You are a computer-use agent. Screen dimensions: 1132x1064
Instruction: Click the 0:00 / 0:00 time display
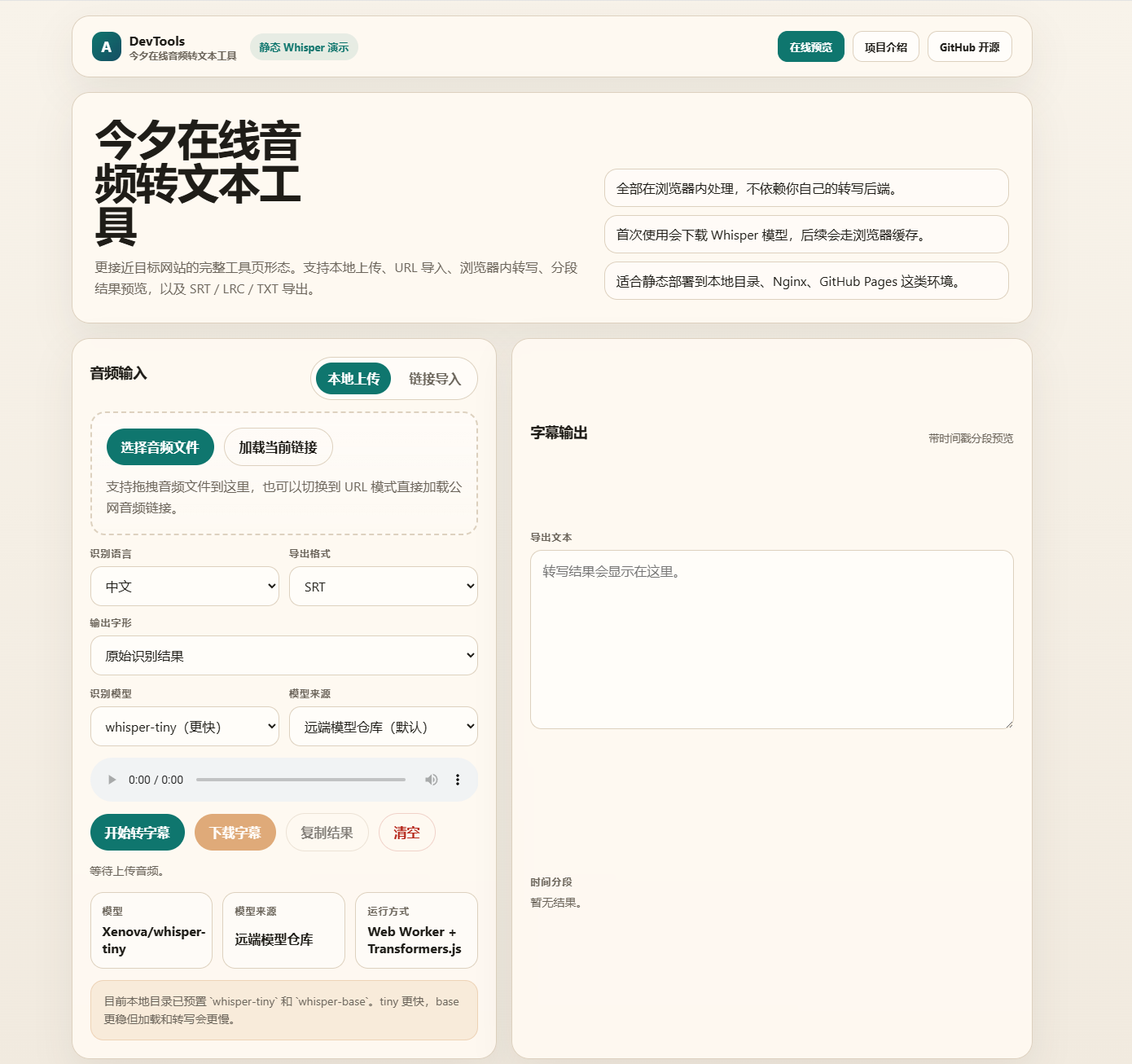156,780
